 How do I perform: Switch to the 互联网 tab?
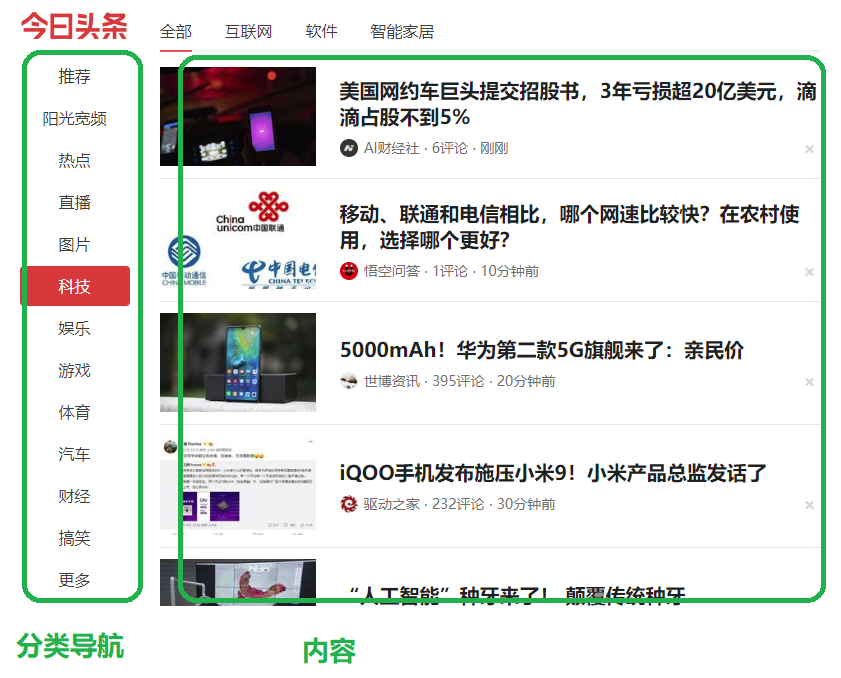248,32
